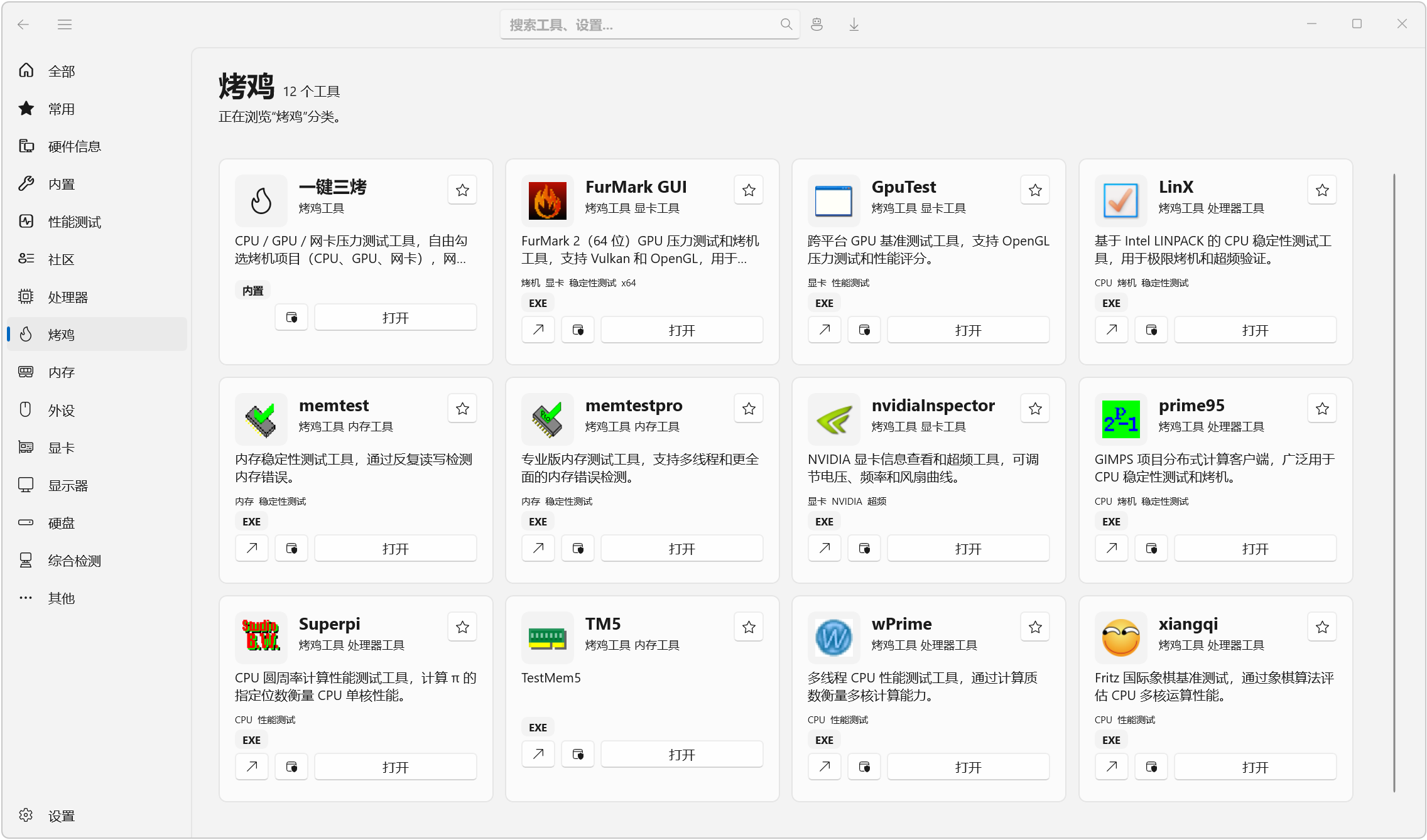The width and height of the screenshot is (1427, 840).
Task: Click 打开 for TM5
Action: point(682,754)
